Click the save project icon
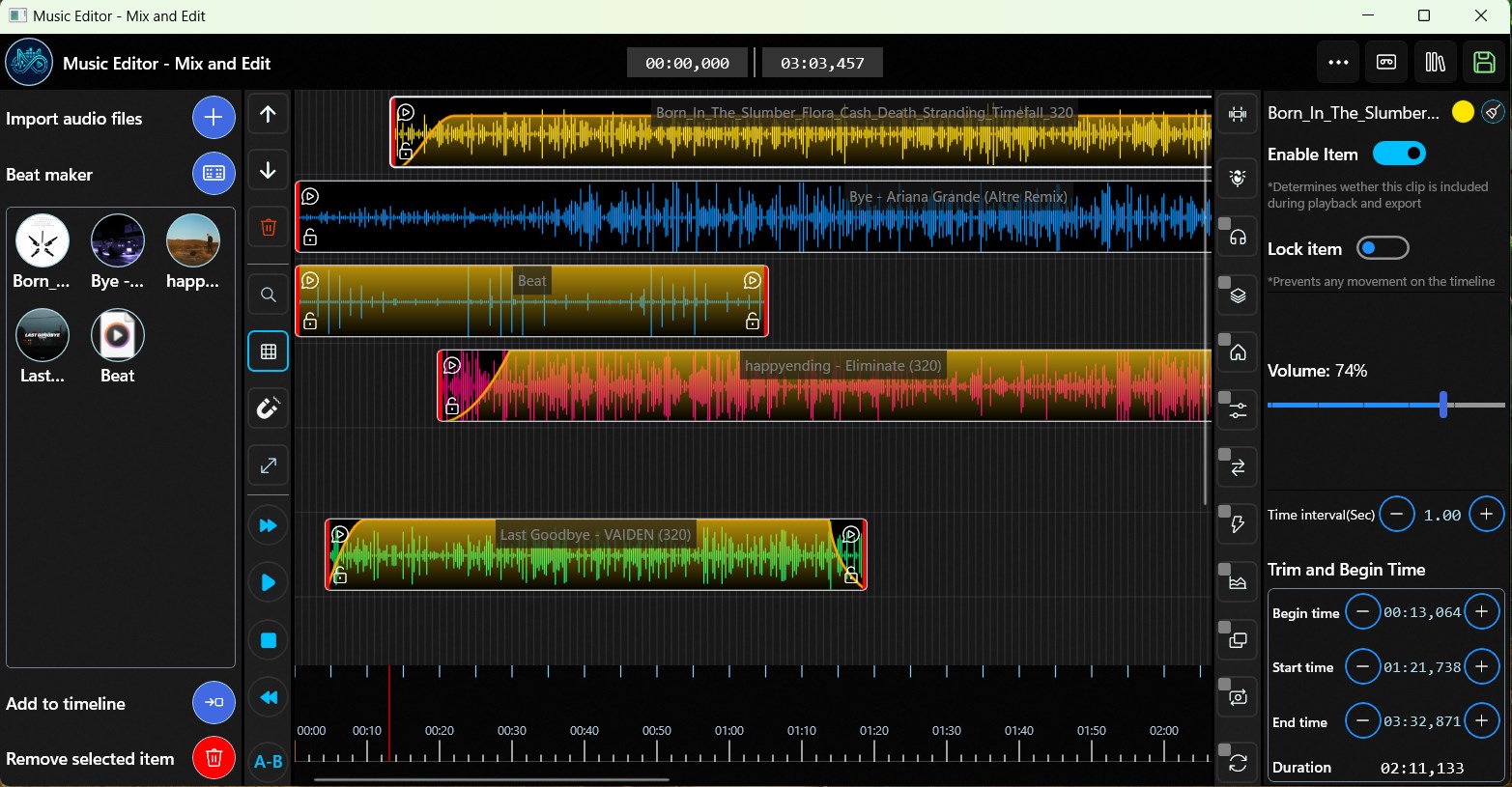Viewport: 1512px width, 787px height. click(1482, 62)
